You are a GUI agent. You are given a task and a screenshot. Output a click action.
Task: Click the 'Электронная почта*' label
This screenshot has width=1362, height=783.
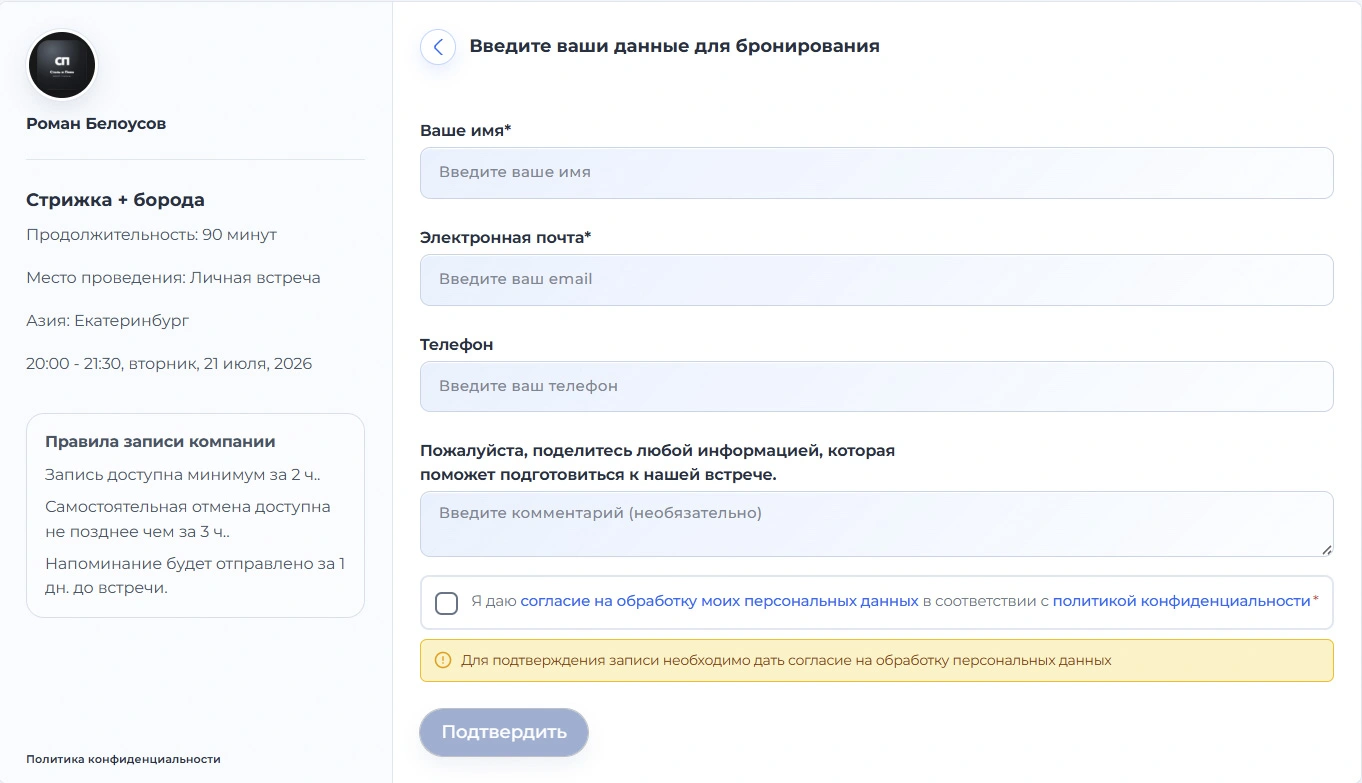click(x=506, y=238)
